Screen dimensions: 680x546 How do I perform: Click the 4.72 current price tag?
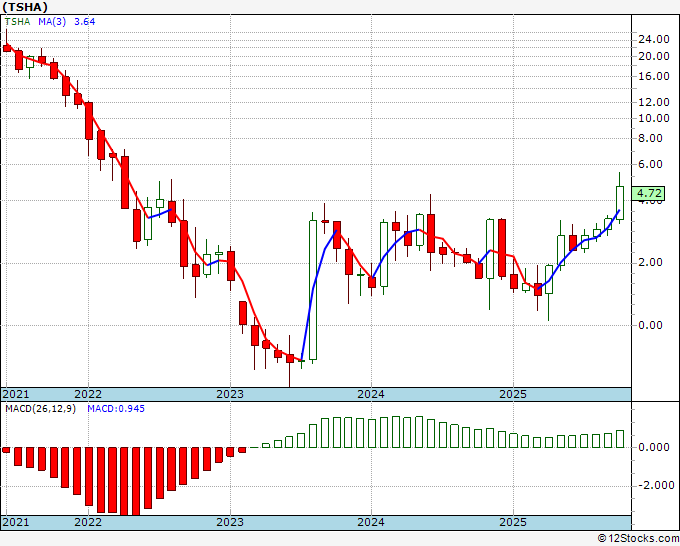[648, 193]
